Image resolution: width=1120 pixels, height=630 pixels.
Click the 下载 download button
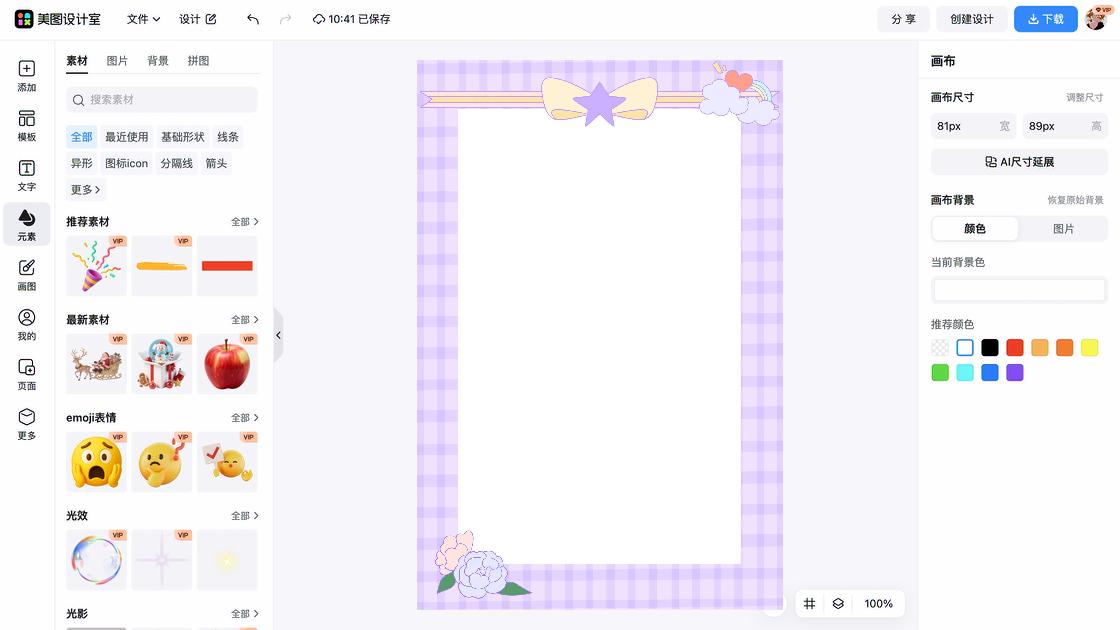pos(1045,19)
